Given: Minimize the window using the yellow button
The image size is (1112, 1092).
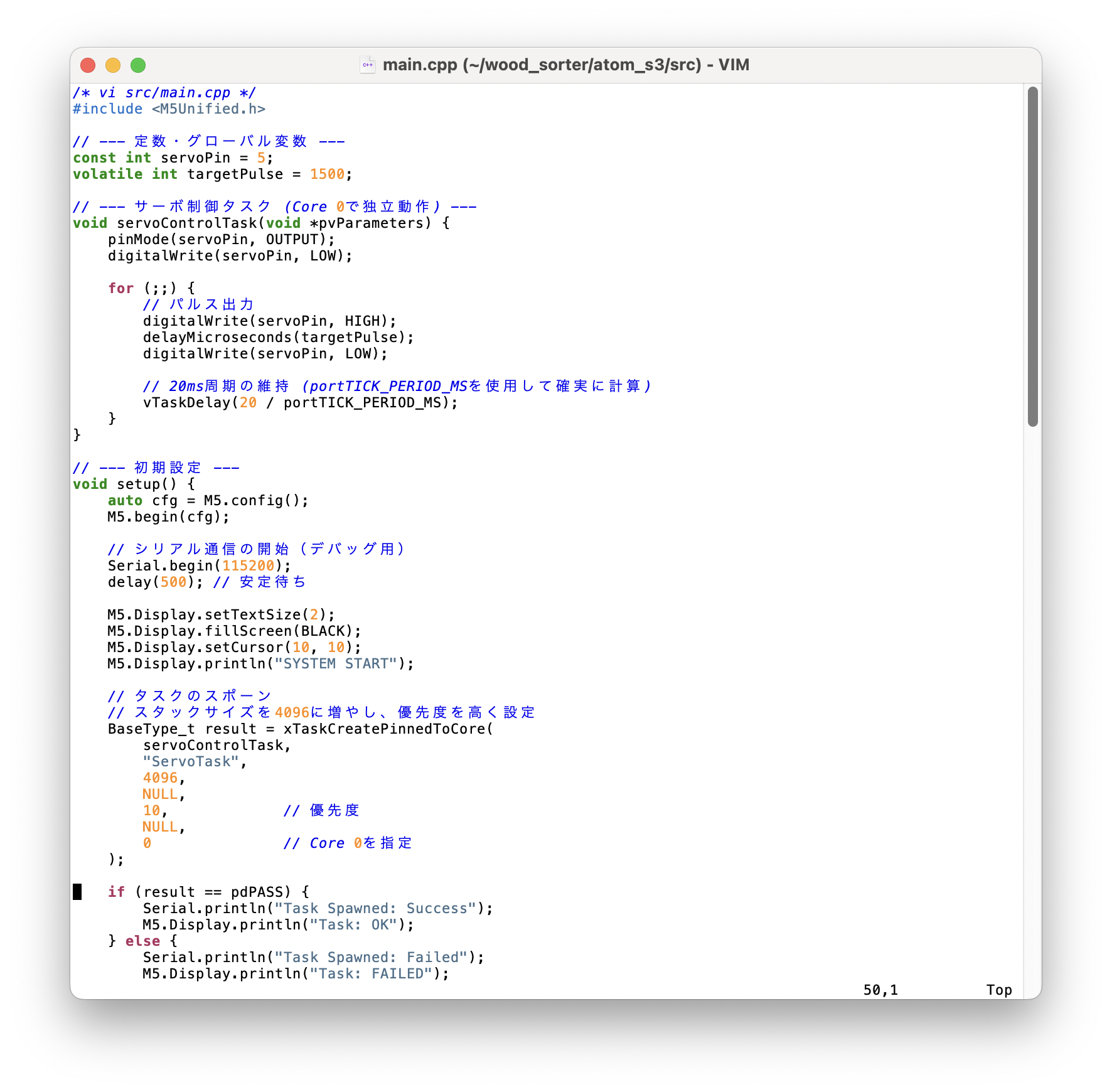Looking at the screenshot, I should (x=113, y=65).
